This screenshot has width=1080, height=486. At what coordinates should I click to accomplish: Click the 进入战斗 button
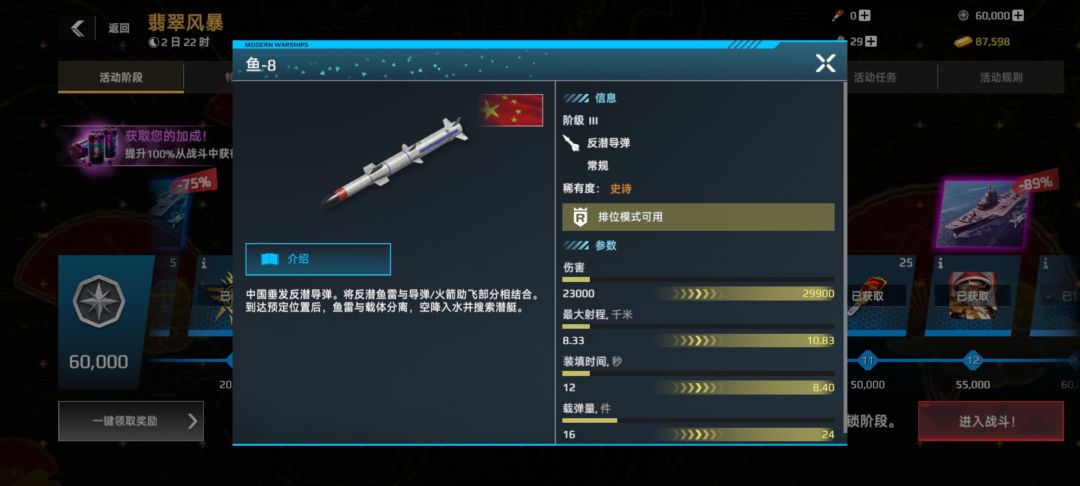click(x=990, y=421)
